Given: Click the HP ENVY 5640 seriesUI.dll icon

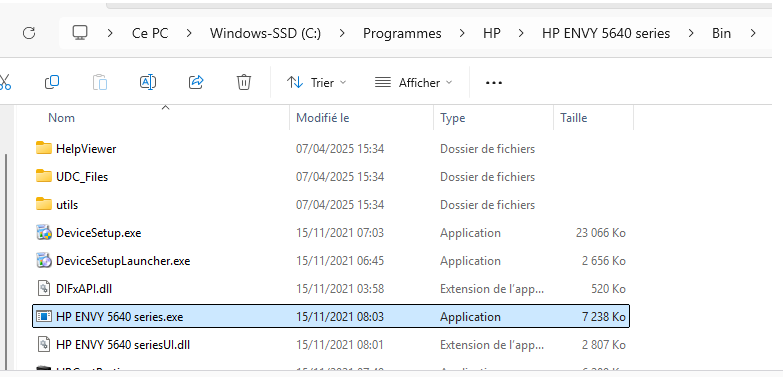Looking at the screenshot, I should (44, 345).
